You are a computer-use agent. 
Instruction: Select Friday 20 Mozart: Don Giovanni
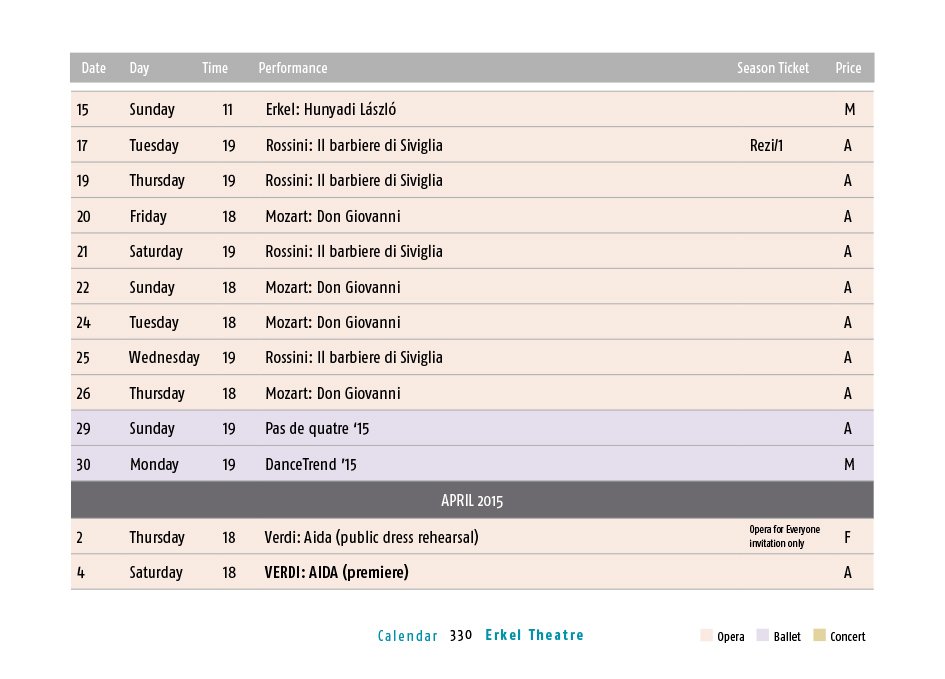472,216
